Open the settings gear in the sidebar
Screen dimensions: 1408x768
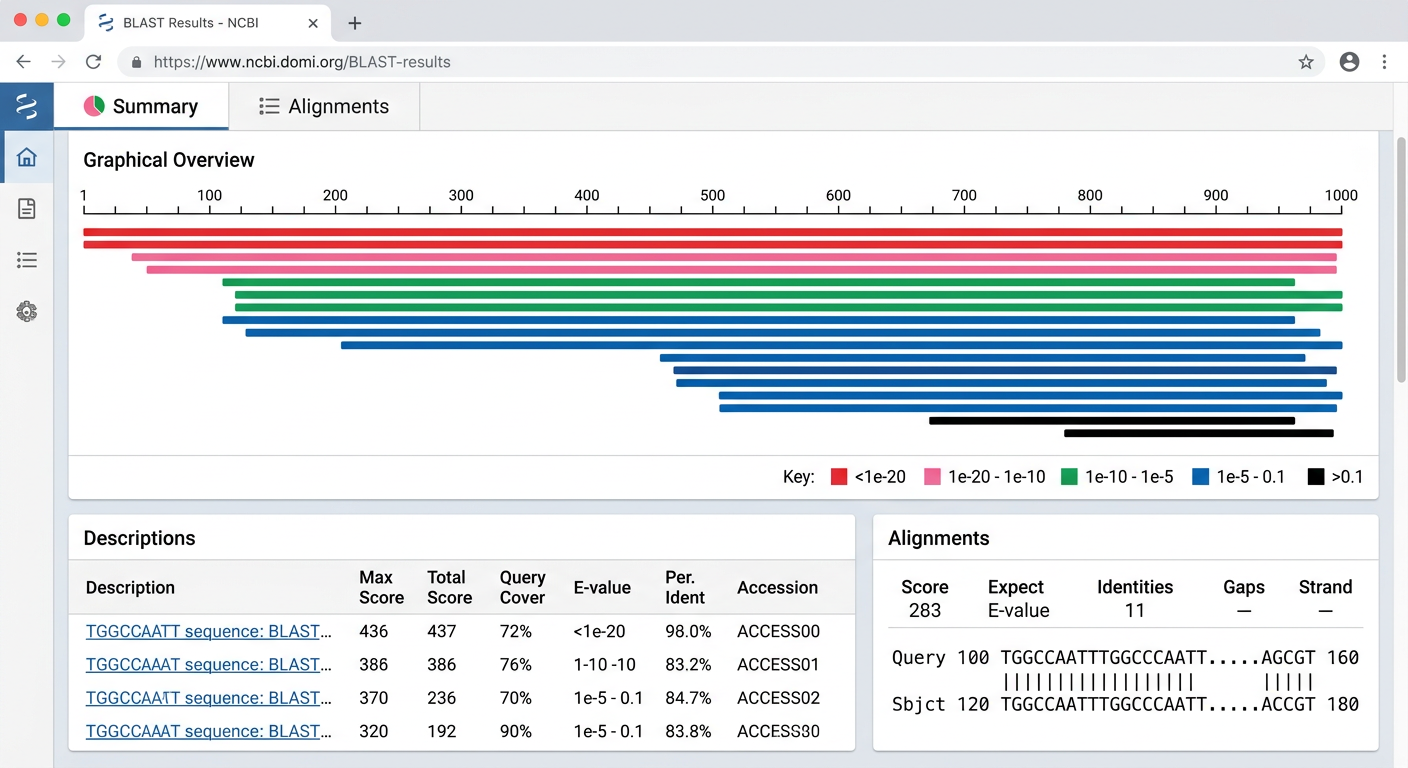point(27,312)
